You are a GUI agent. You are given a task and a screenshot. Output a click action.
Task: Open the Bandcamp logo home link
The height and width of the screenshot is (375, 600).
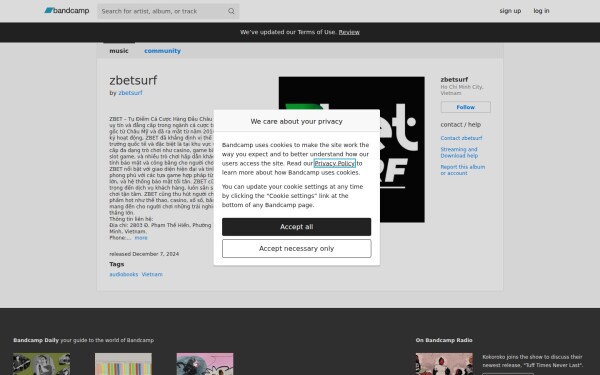coord(67,11)
